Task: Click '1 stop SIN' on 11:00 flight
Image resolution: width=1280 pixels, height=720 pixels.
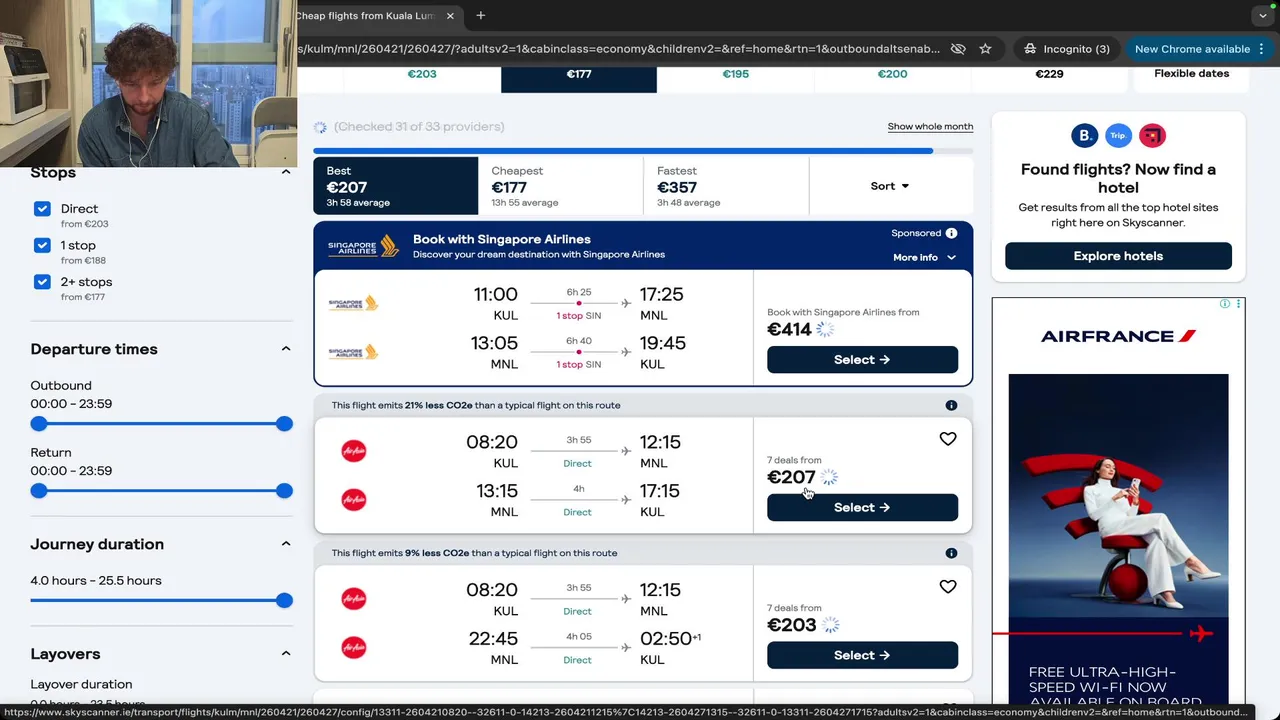Action: (x=579, y=316)
